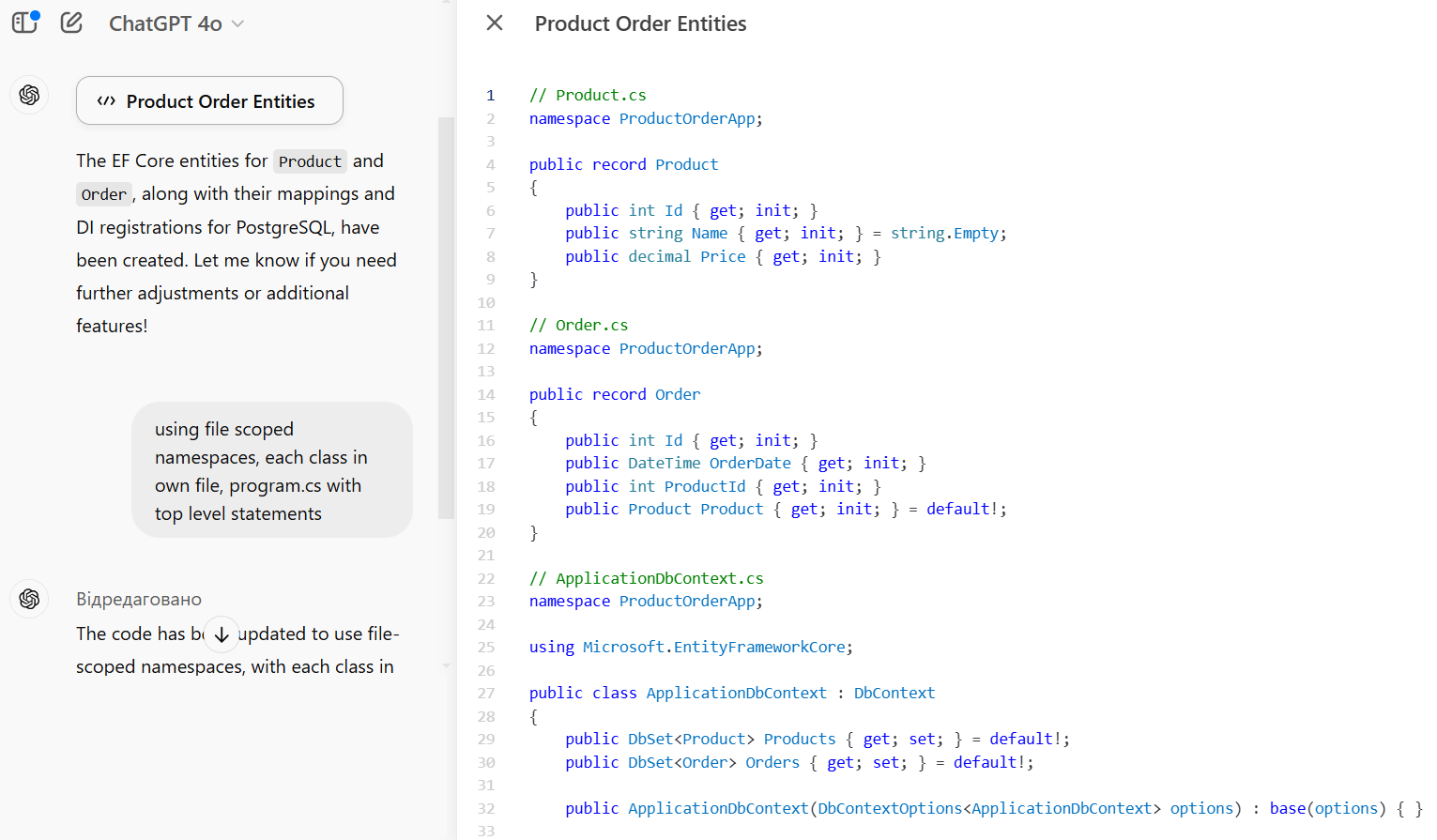Click 'public class ApplicationDbContext : DbContext' line
Viewport: 1437px width, 840px height.
(732, 693)
